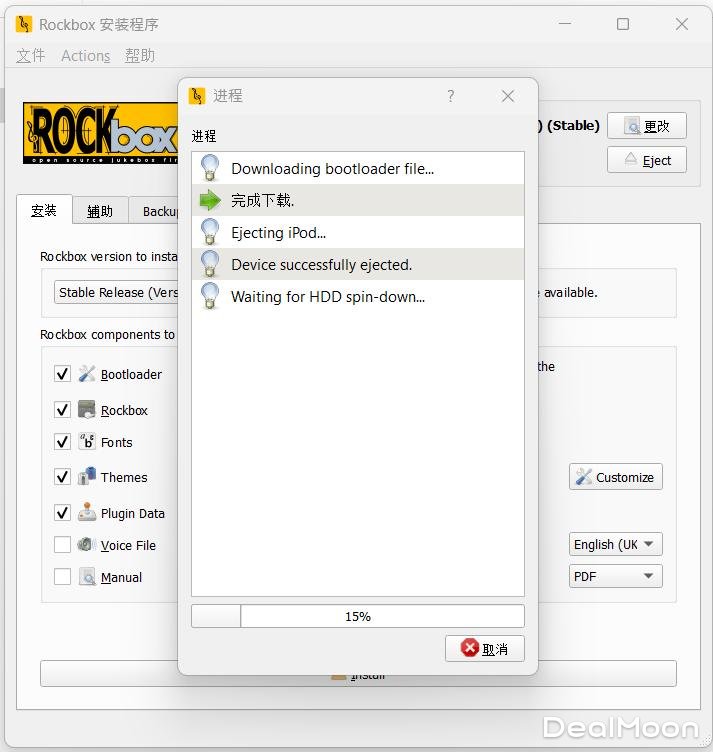The image size is (713, 752).
Task: Click the green arrow download-complete icon
Action: coord(210,200)
